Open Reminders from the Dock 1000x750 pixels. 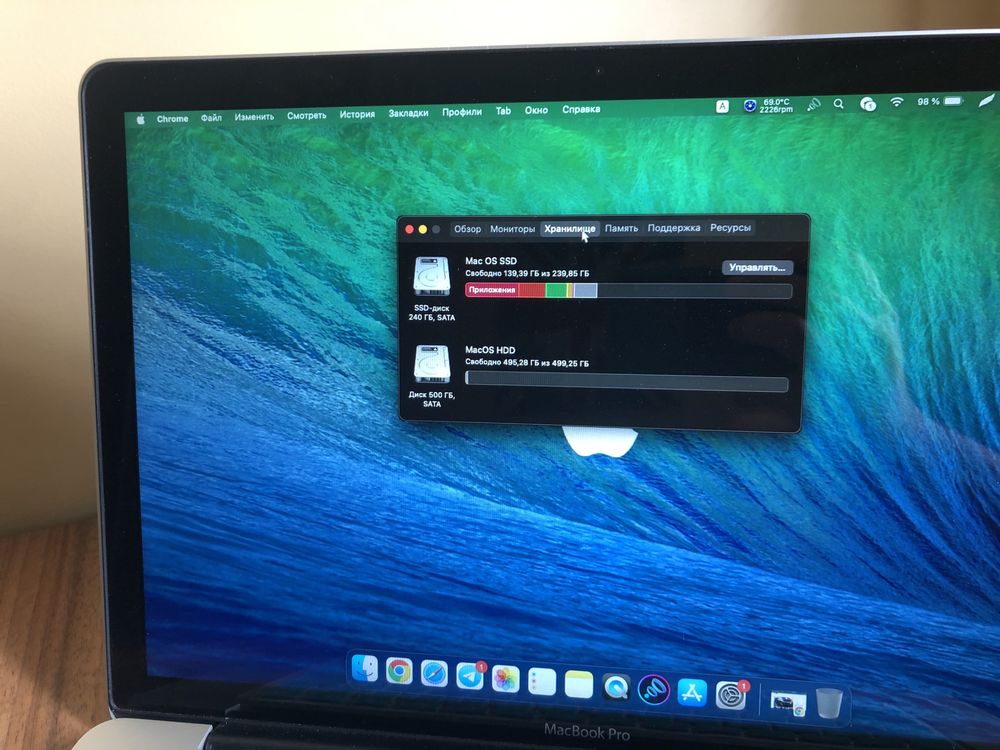tap(542, 681)
